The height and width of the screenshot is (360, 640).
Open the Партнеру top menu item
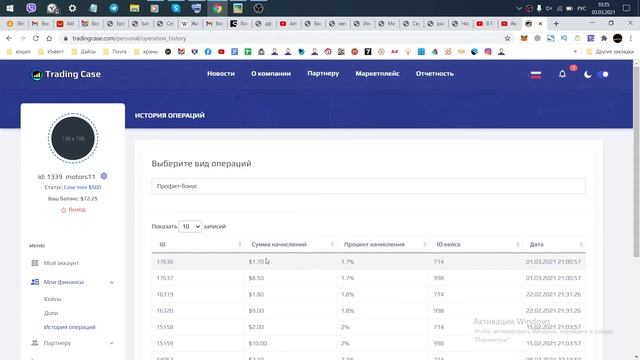323,73
